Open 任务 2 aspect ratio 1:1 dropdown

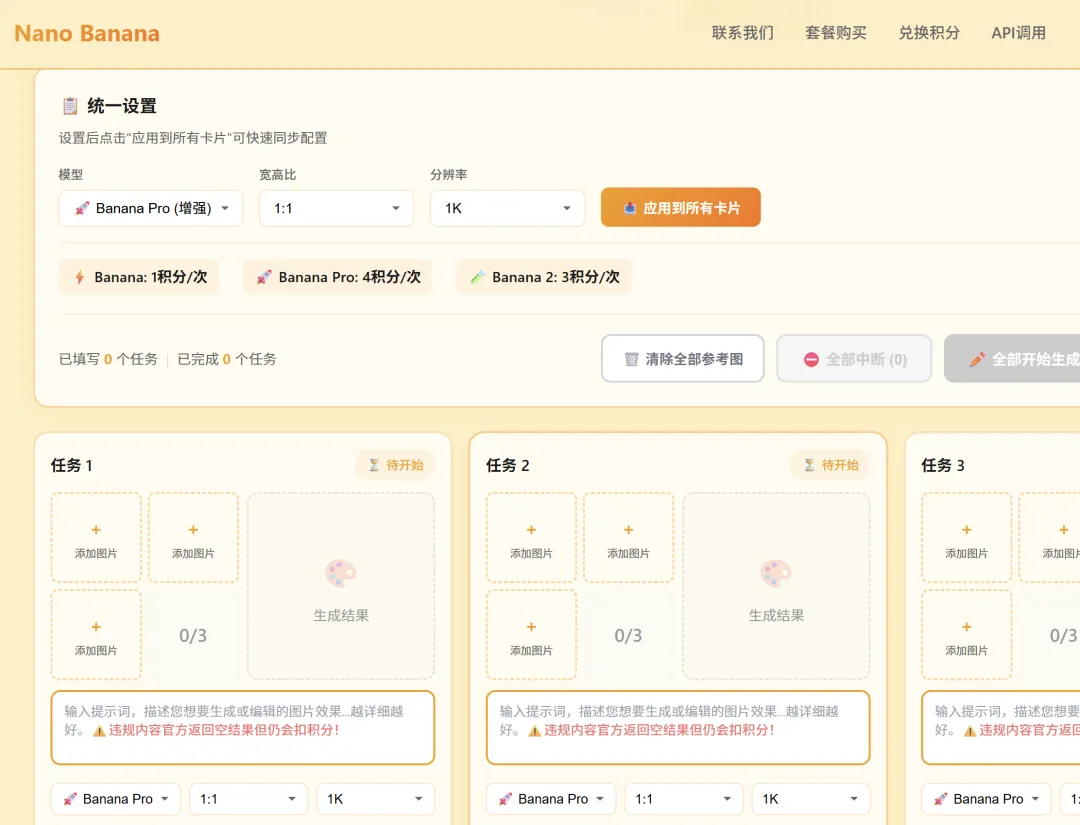(x=683, y=799)
